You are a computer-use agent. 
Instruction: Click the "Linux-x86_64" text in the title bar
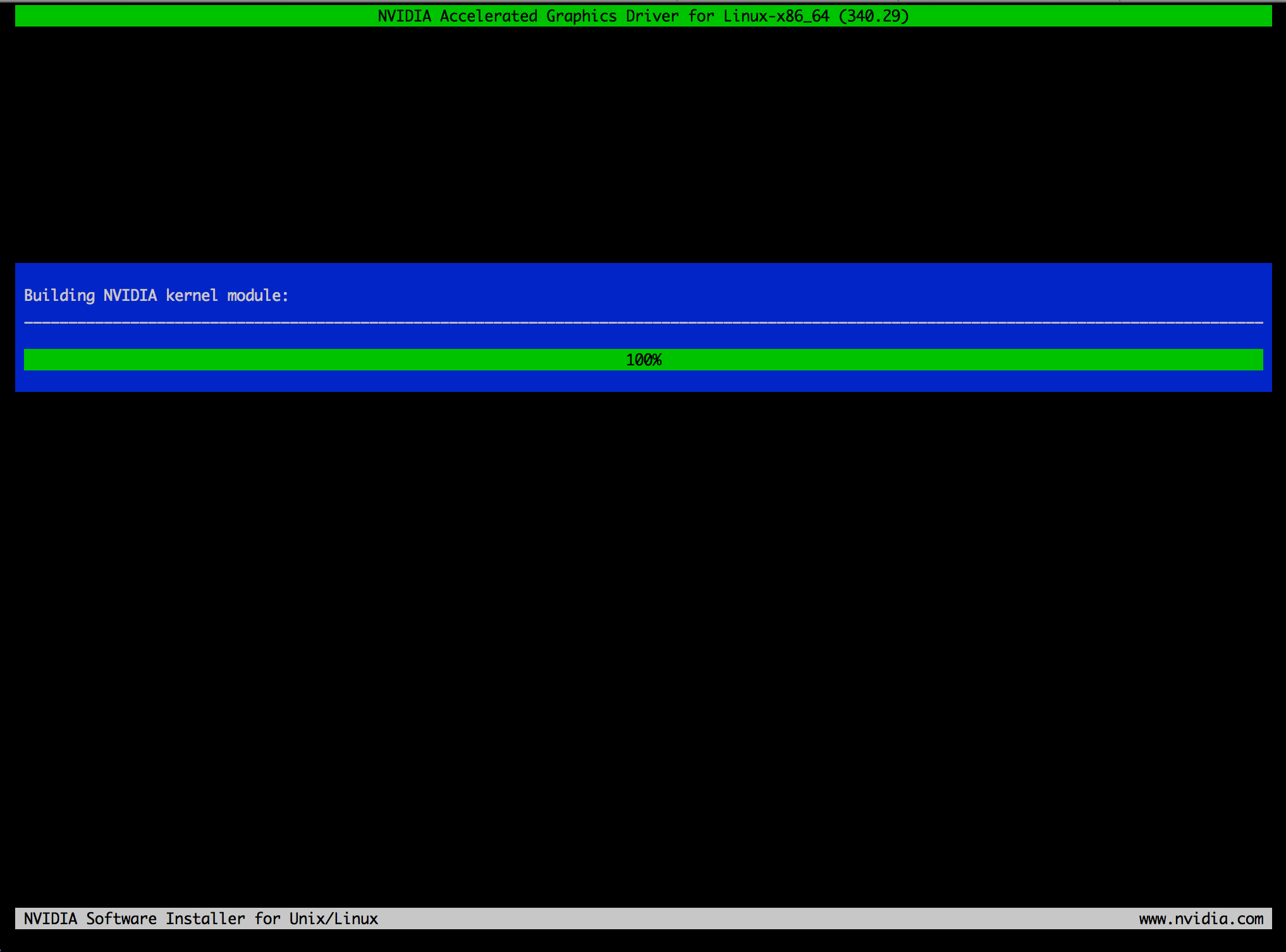coord(776,16)
